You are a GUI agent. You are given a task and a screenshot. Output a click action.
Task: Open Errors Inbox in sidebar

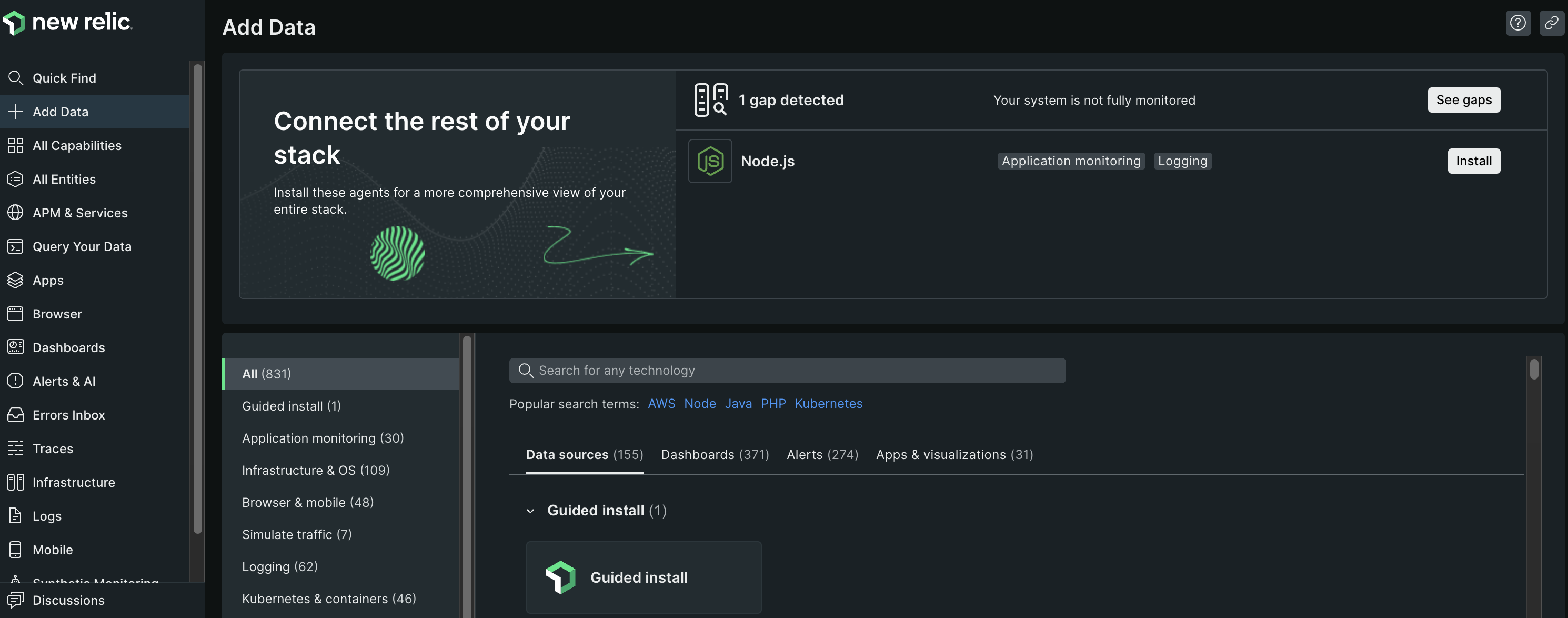(68, 415)
